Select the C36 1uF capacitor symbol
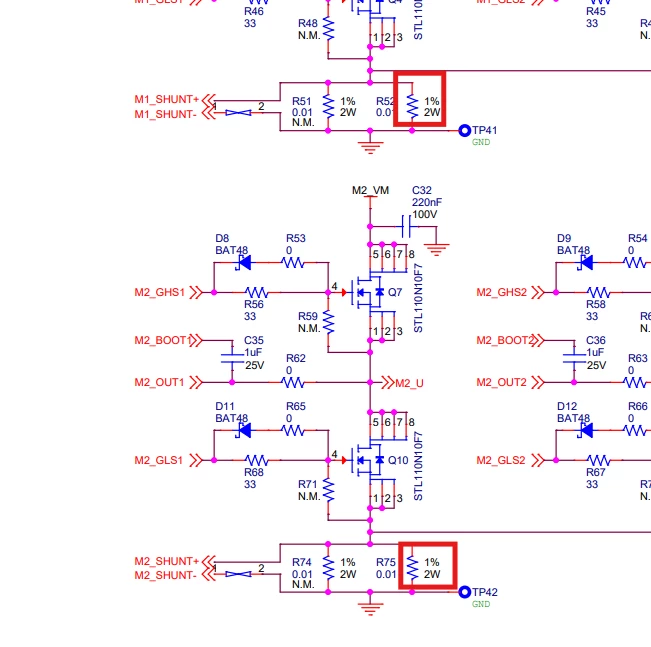The image size is (651, 647). (x=574, y=358)
